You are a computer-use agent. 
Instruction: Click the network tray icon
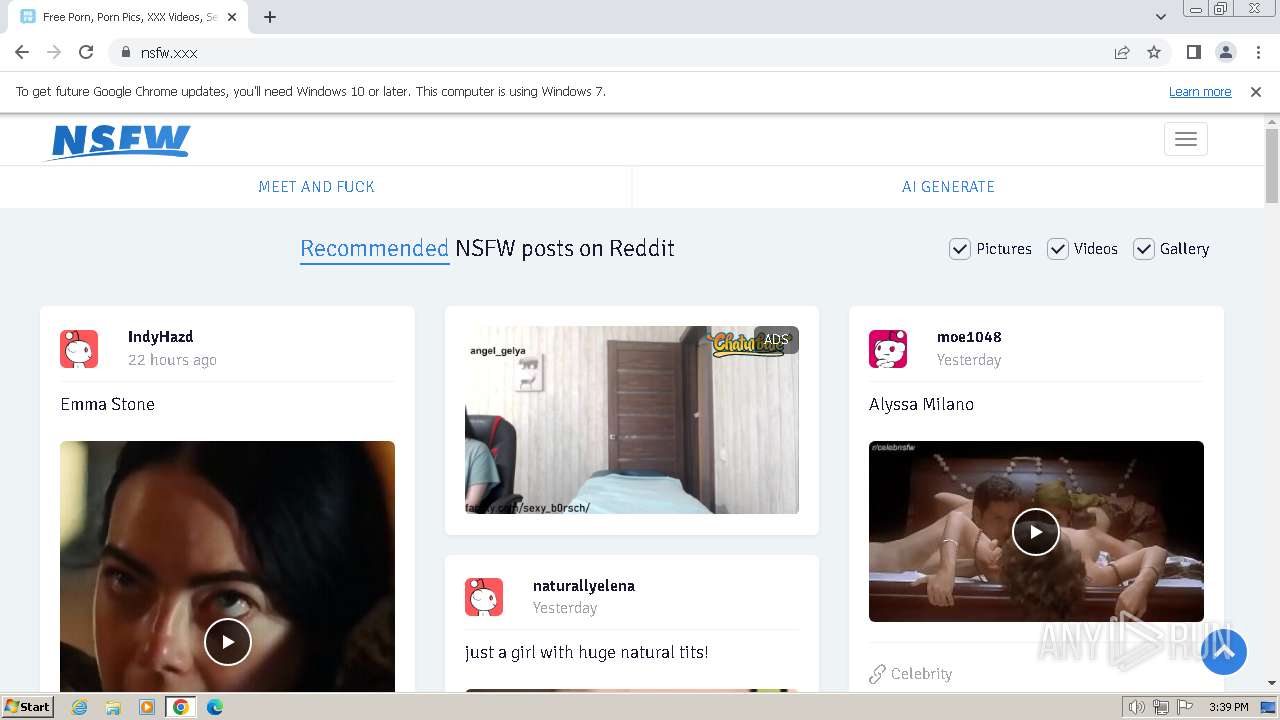(1161, 707)
